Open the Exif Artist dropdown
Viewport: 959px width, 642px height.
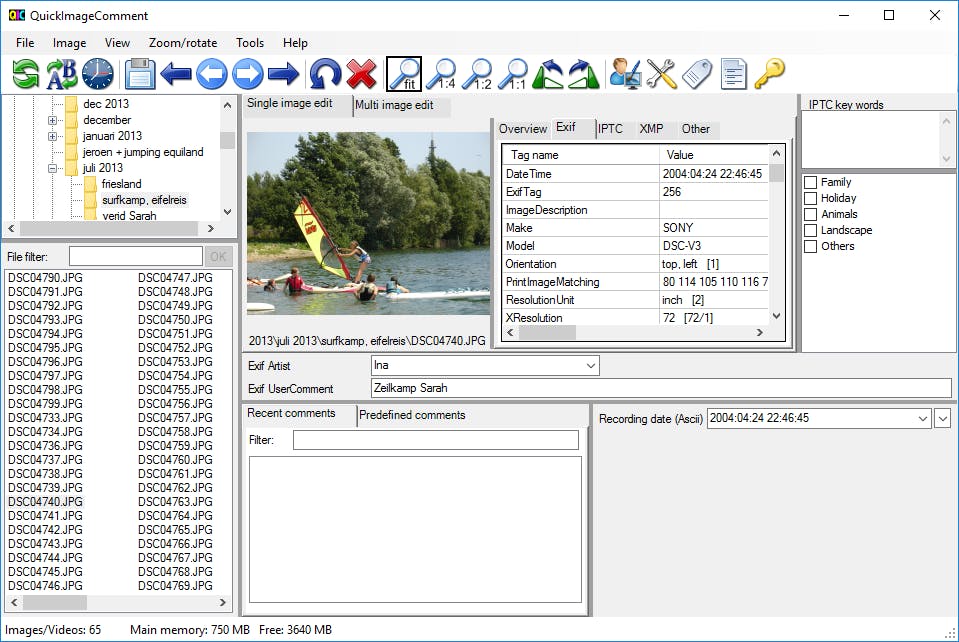tap(590, 366)
